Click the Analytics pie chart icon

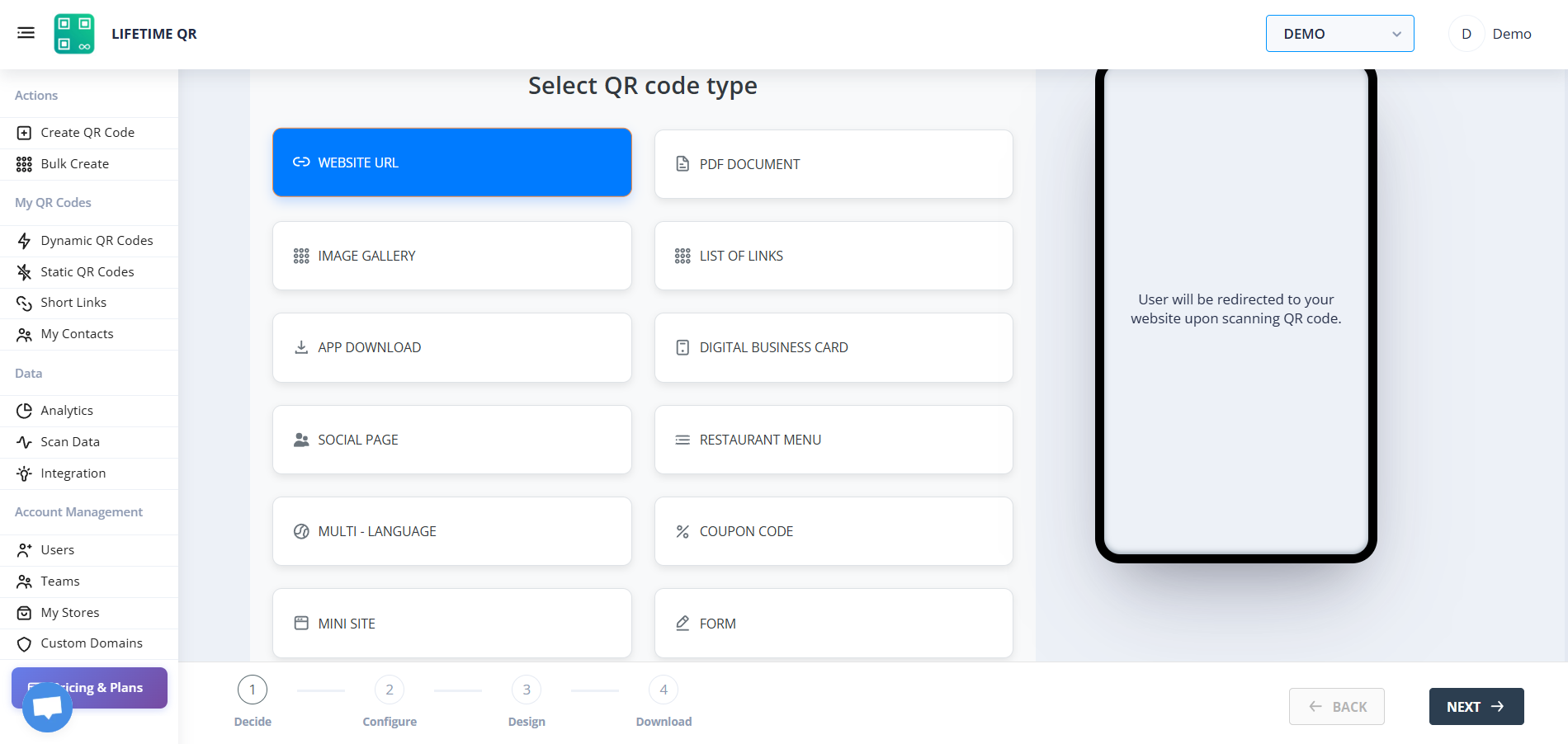coord(24,411)
